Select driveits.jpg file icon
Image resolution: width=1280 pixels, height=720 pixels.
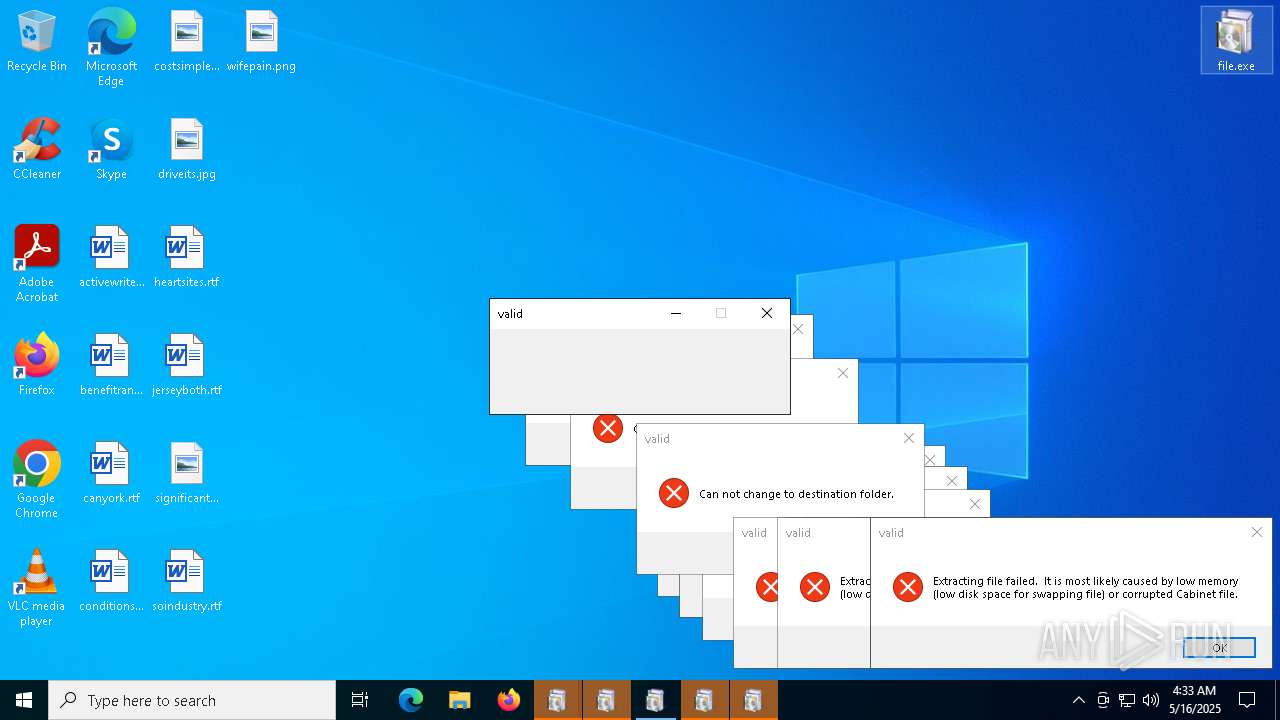(x=187, y=149)
